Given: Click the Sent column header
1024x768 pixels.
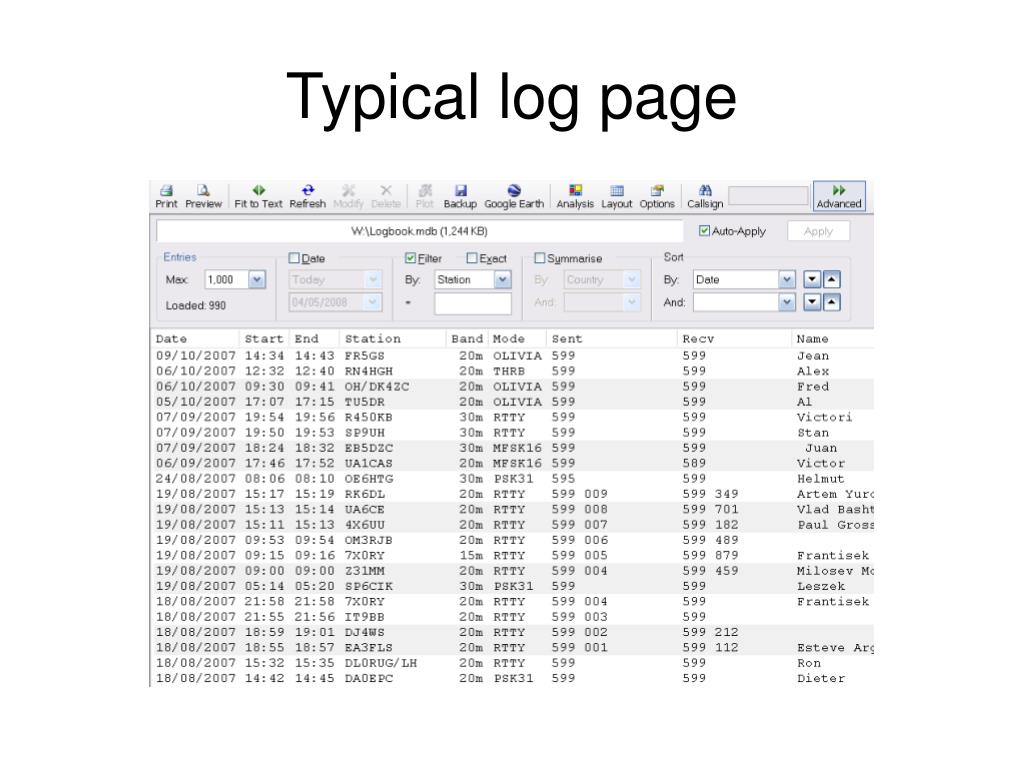Looking at the screenshot, I should tap(611, 339).
